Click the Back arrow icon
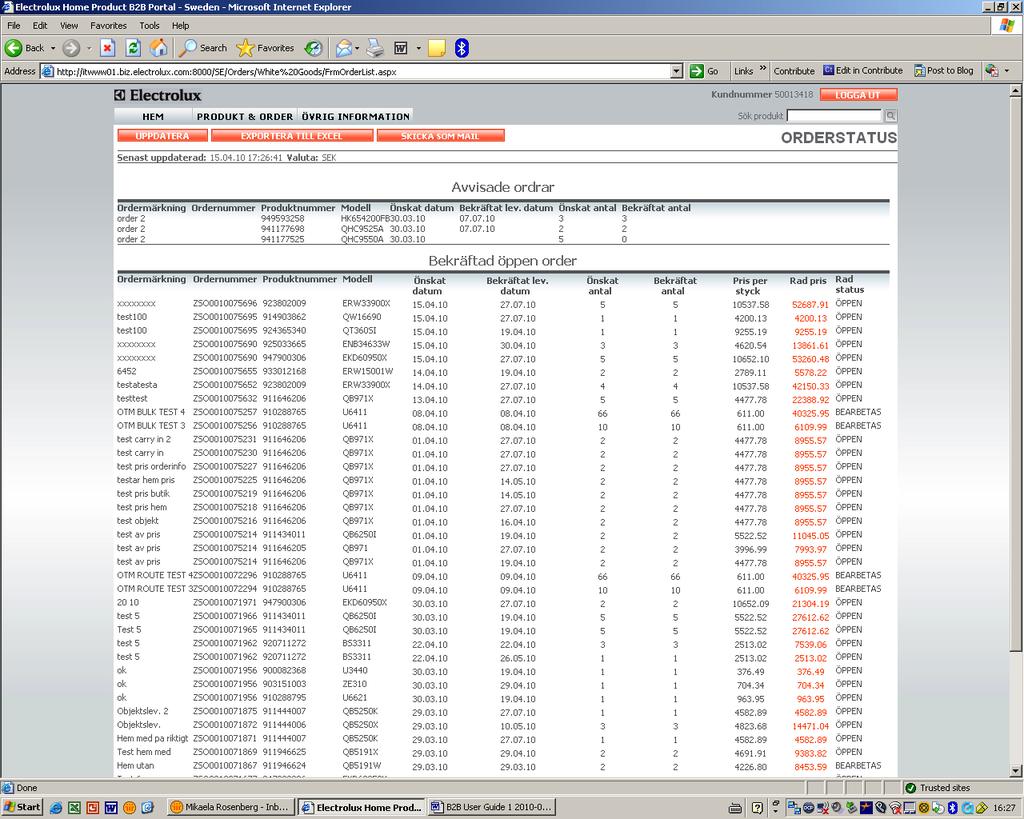 [x=13, y=48]
